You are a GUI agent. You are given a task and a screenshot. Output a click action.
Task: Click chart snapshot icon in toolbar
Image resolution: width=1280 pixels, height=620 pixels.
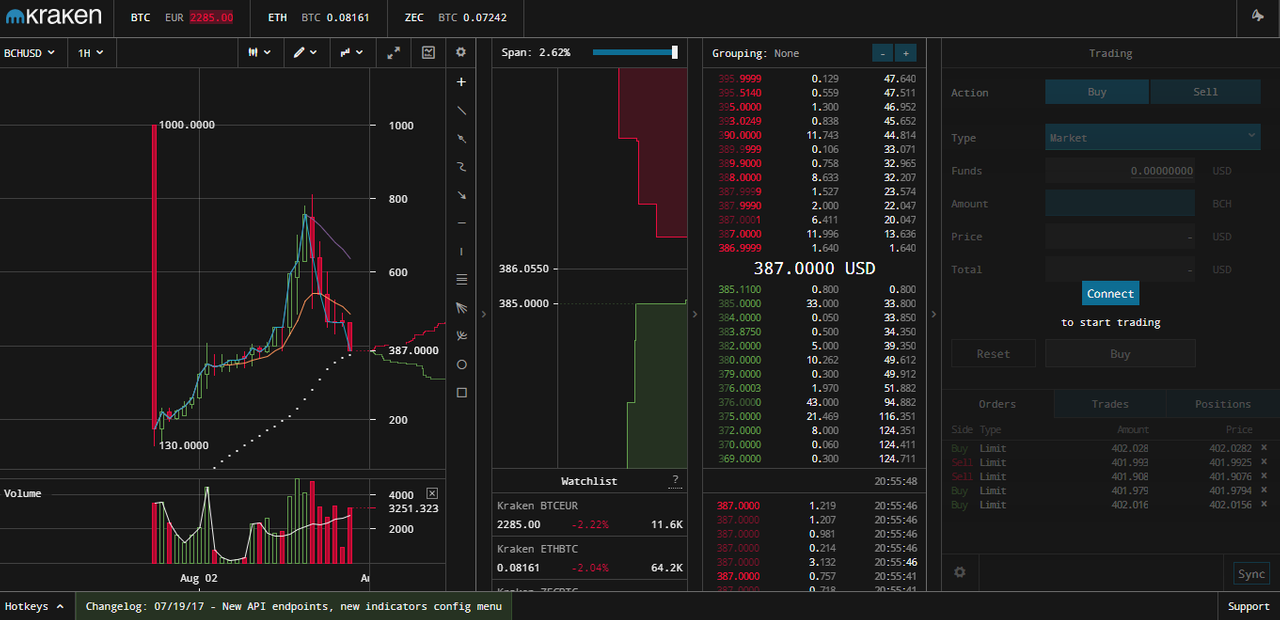pos(428,52)
